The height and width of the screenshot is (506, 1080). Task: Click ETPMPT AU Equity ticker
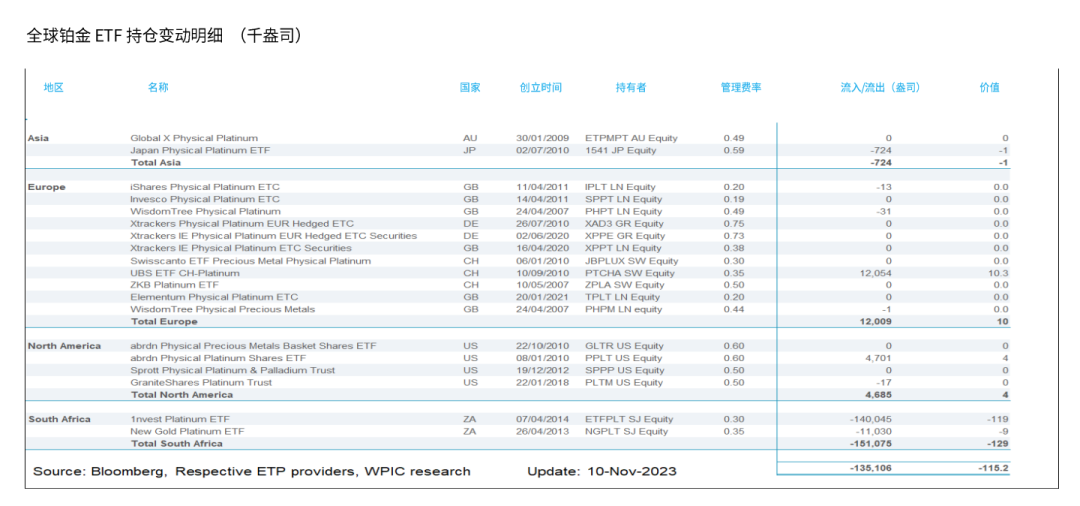632,138
